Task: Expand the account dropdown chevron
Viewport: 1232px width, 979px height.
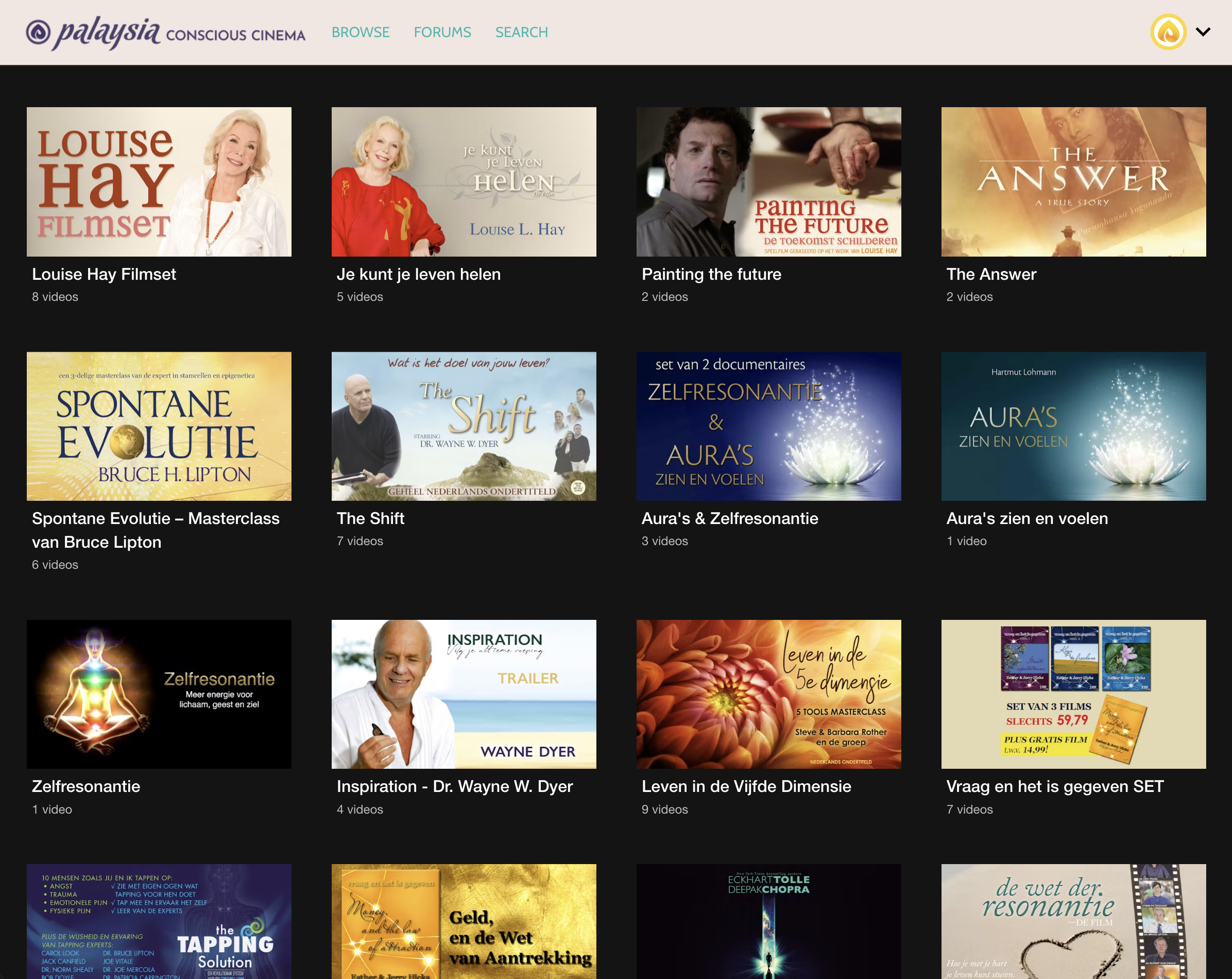Action: pos(1203,32)
